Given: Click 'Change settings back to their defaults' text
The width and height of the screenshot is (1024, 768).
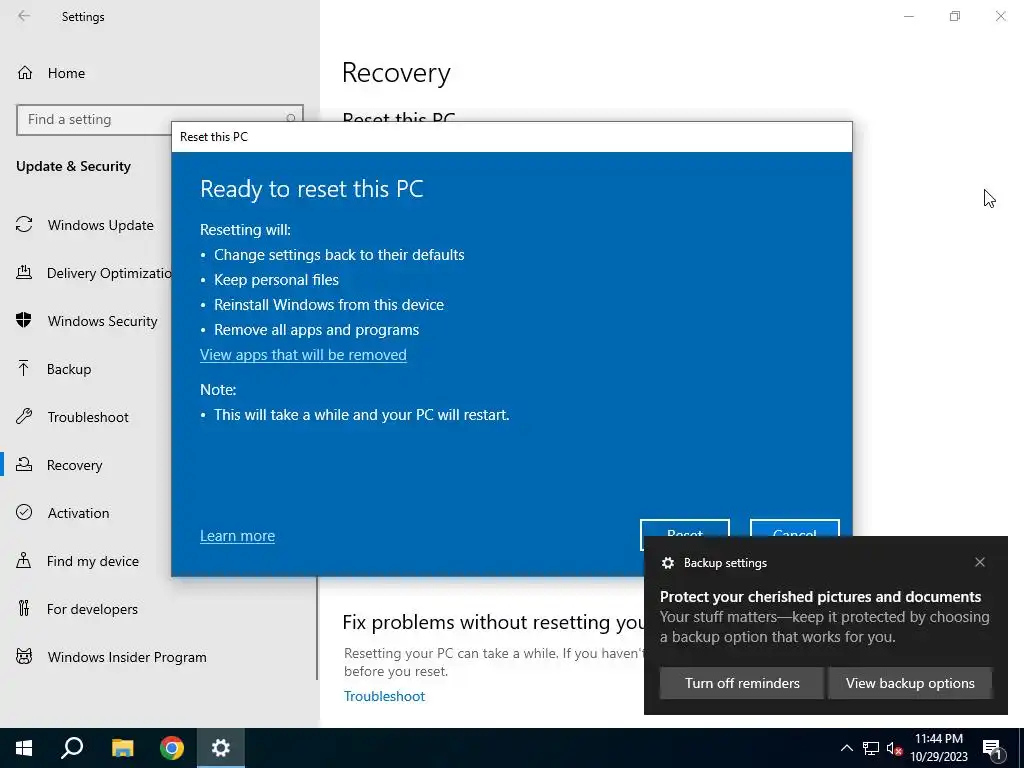Looking at the screenshot, I should tap(339, 255).
